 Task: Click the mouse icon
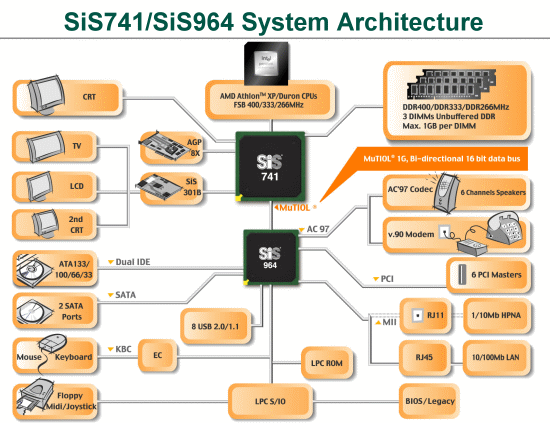click(53, 342)
